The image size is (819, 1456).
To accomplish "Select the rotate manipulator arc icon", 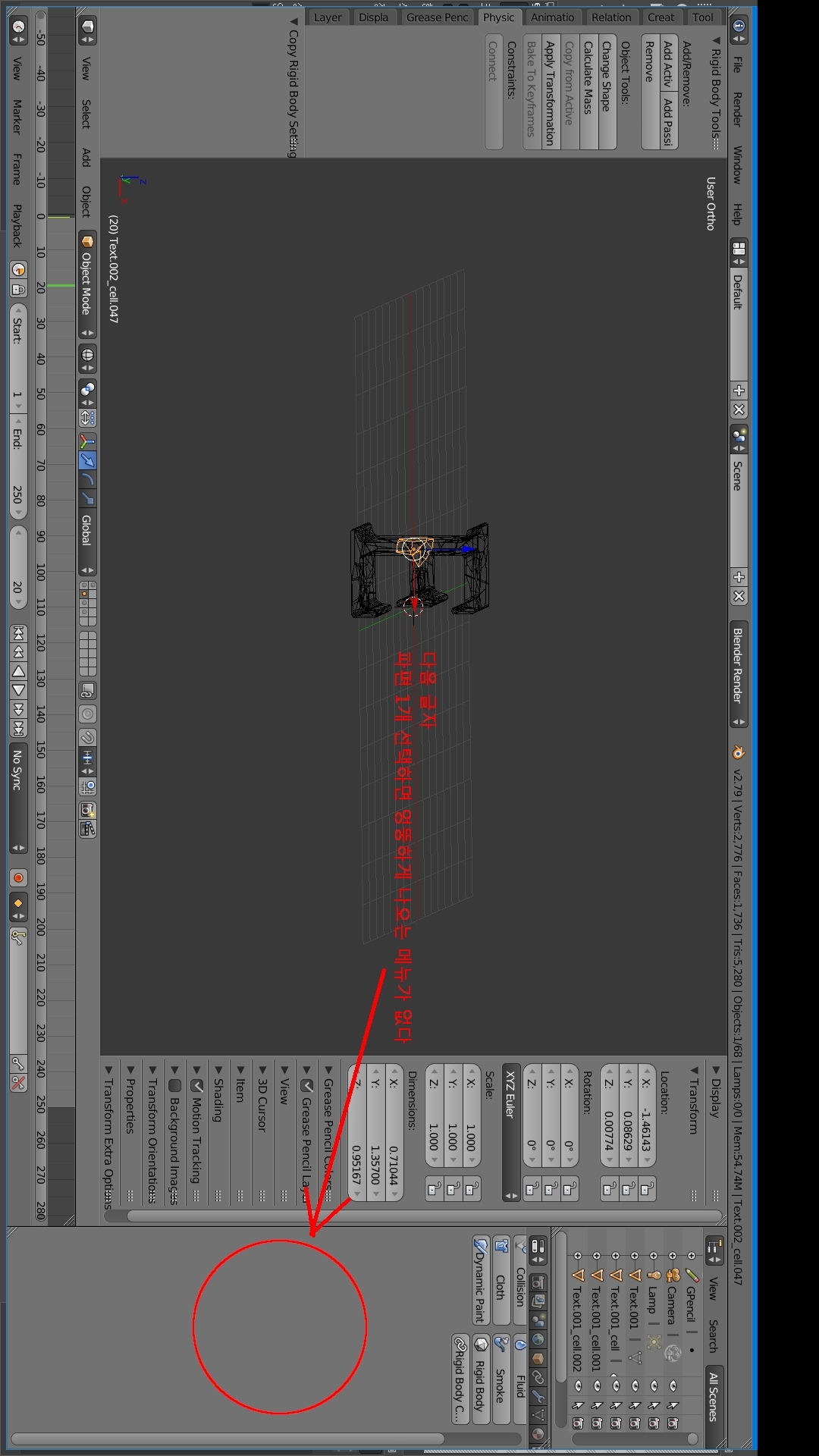I will 87,479.
